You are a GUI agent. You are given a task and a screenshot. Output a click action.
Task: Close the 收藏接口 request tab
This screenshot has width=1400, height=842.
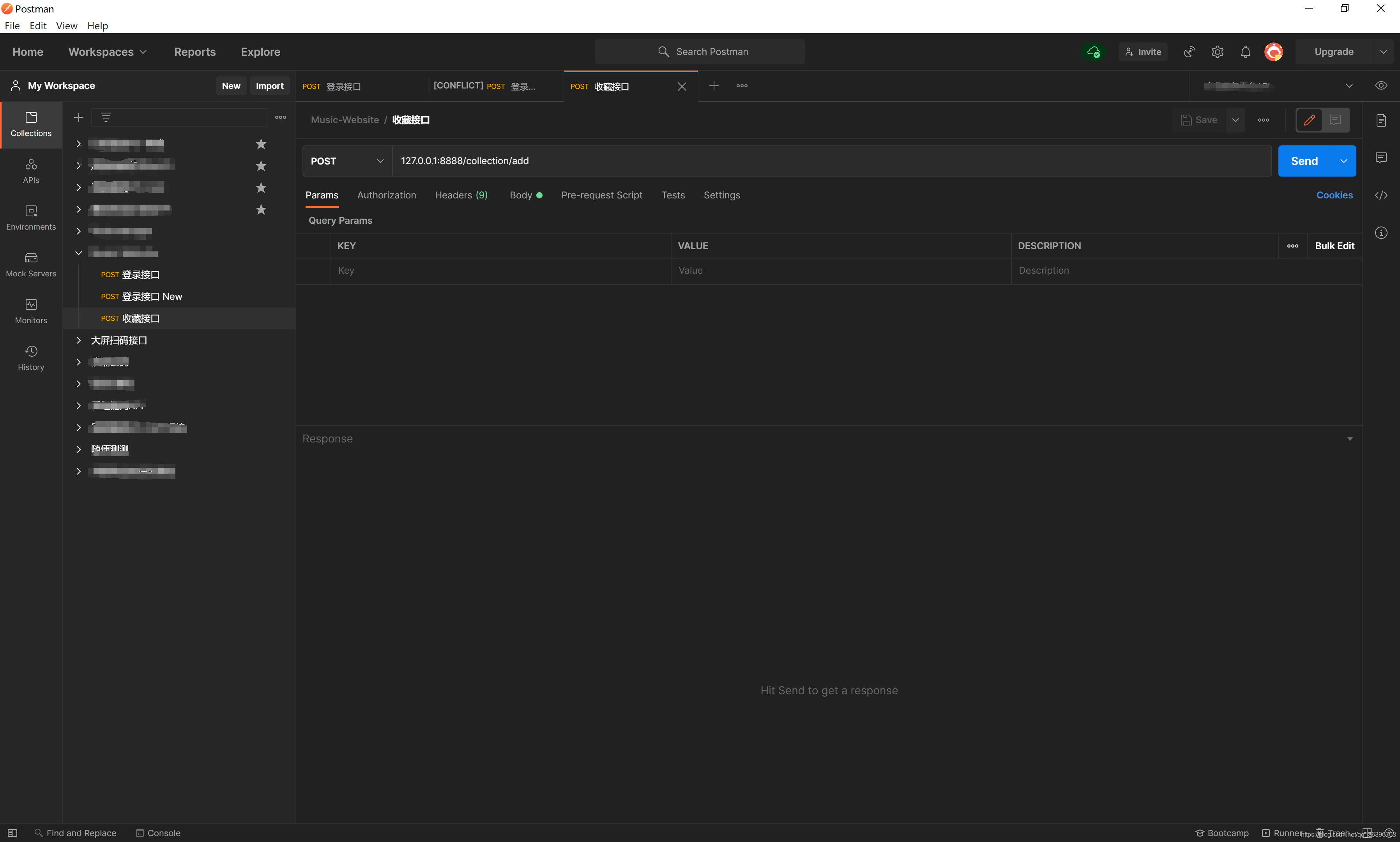coord(682,86)
